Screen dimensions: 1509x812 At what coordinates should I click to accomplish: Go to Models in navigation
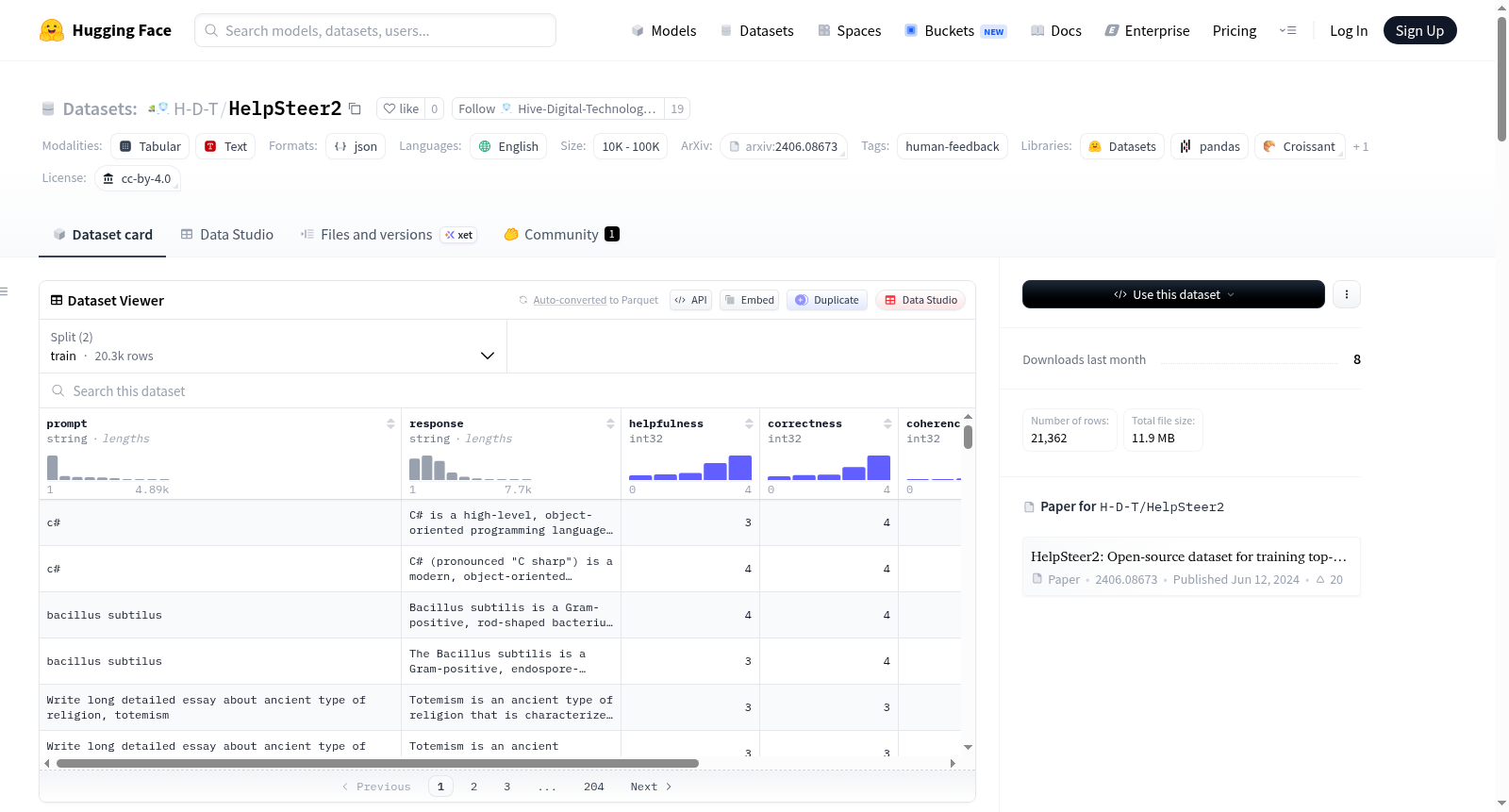click(x=664, y=31)
